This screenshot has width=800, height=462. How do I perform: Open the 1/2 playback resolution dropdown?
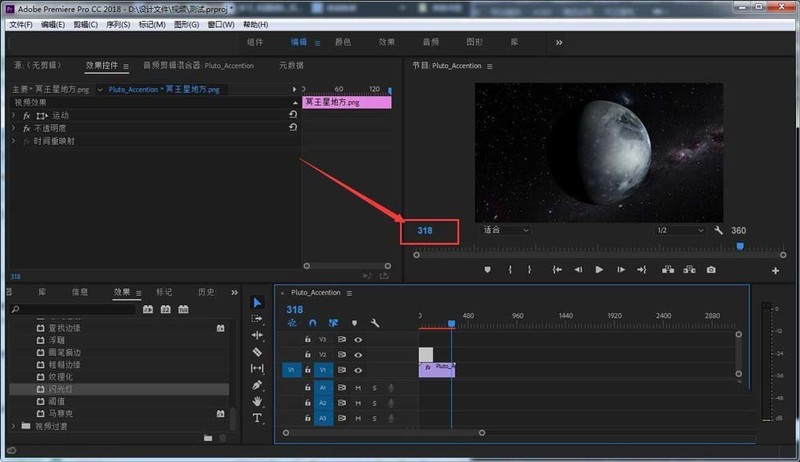[x=680, y=230]
